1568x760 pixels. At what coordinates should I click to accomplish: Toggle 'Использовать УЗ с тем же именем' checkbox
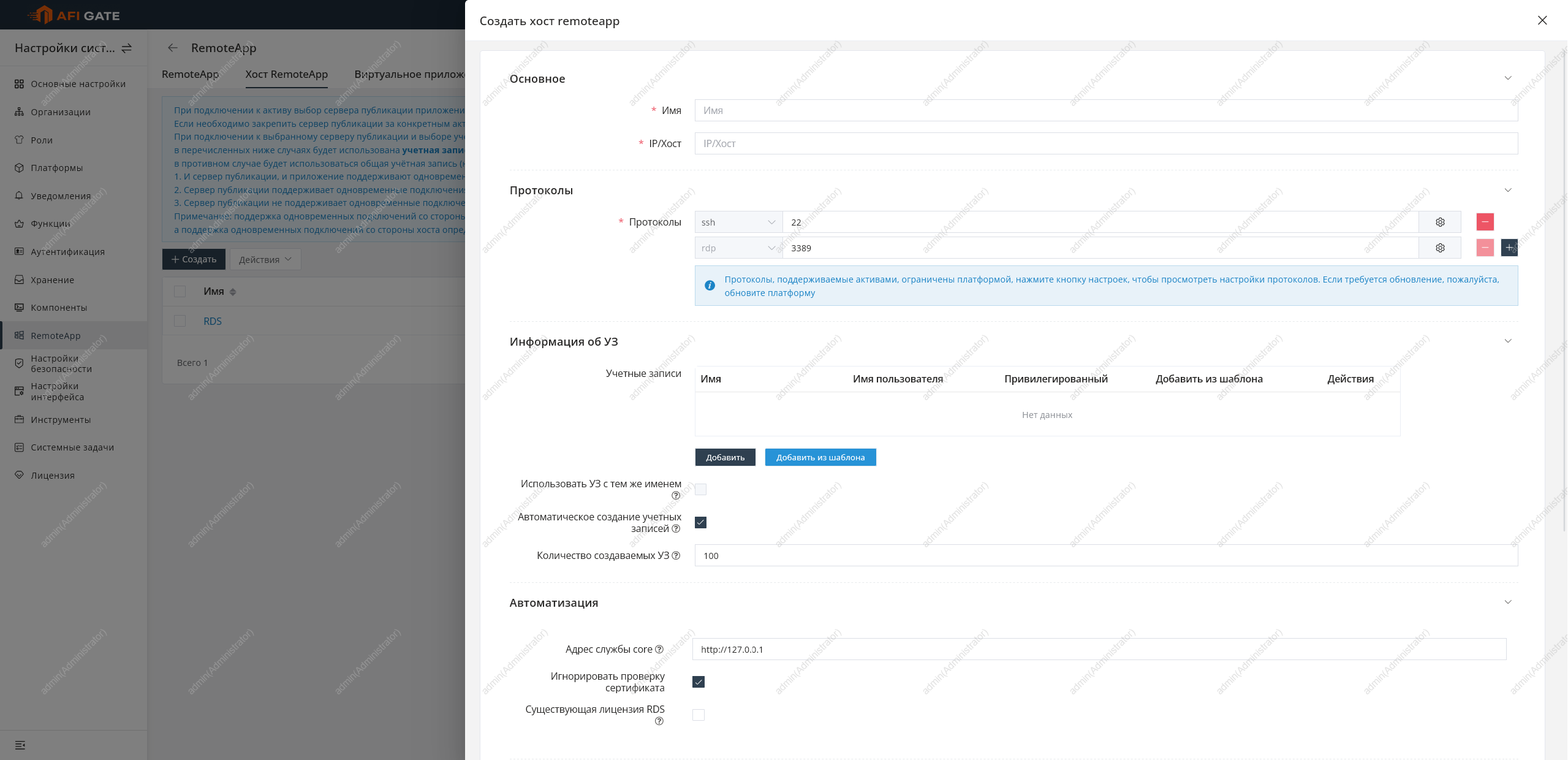click(x=700, y=489)
